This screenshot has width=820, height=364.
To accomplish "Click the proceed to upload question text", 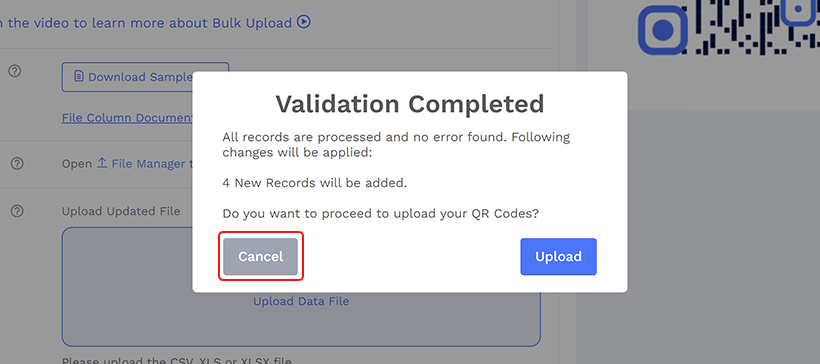I will pyautogui.click(x=380, y=214).
